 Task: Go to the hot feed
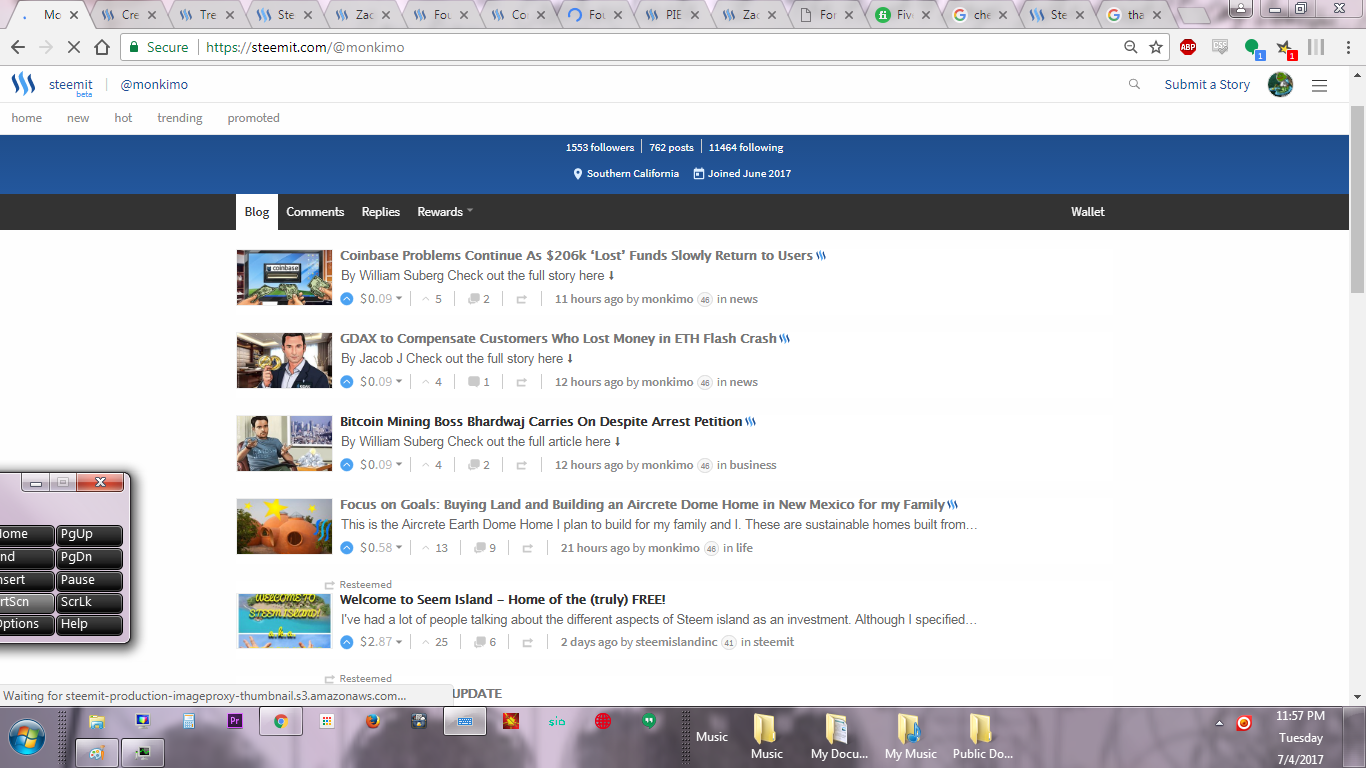(x=123, y=118)
